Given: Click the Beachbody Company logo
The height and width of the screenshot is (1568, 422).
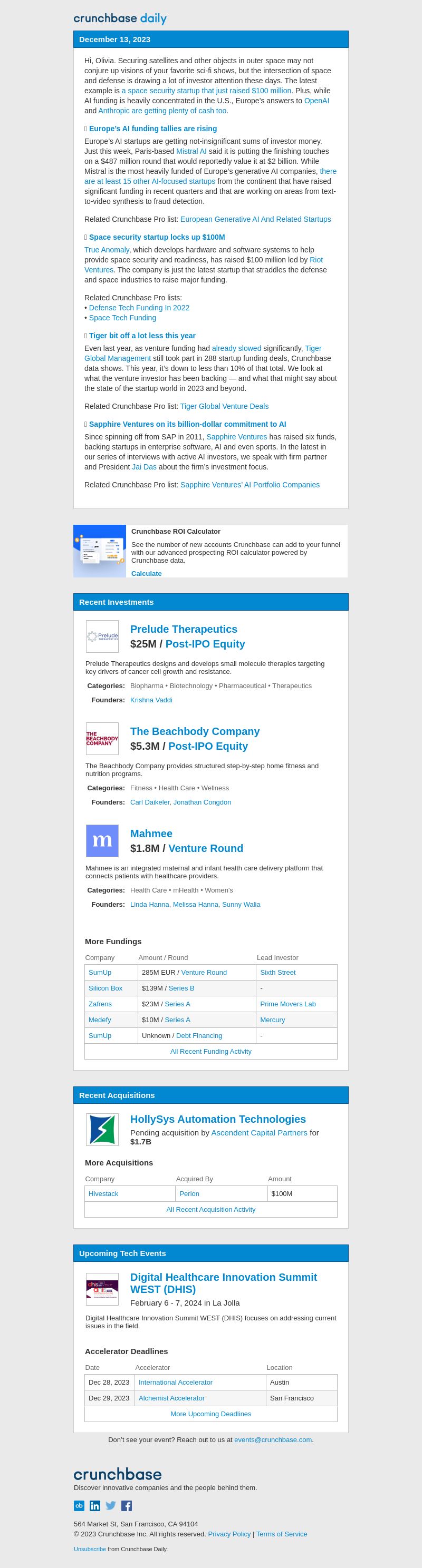Looking at the screenshot, I should (x=102, y=738).
